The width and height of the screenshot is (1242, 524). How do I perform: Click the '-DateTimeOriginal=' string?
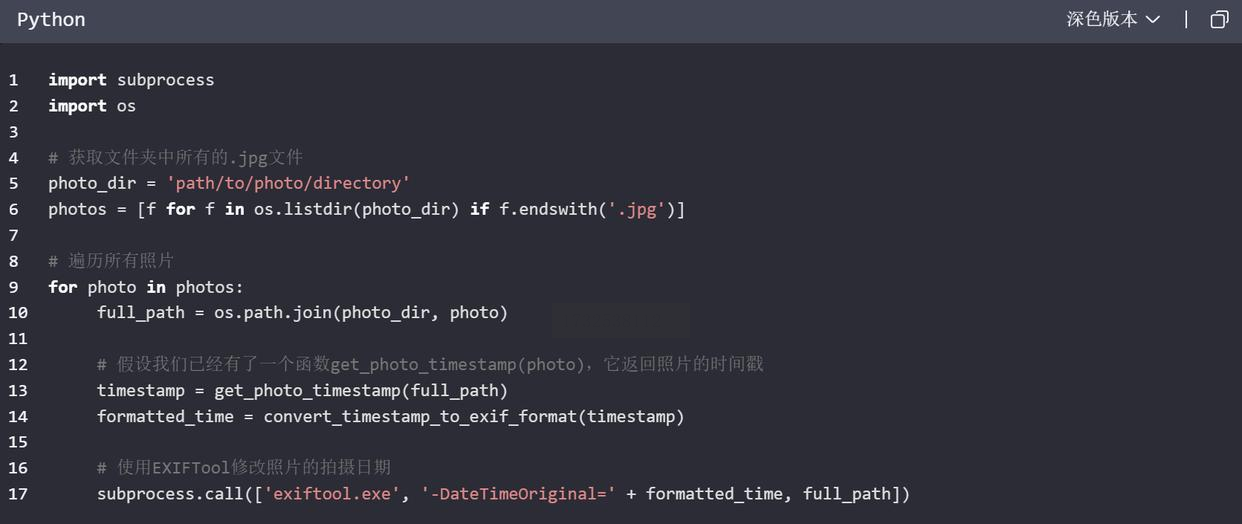coord(518,495)
